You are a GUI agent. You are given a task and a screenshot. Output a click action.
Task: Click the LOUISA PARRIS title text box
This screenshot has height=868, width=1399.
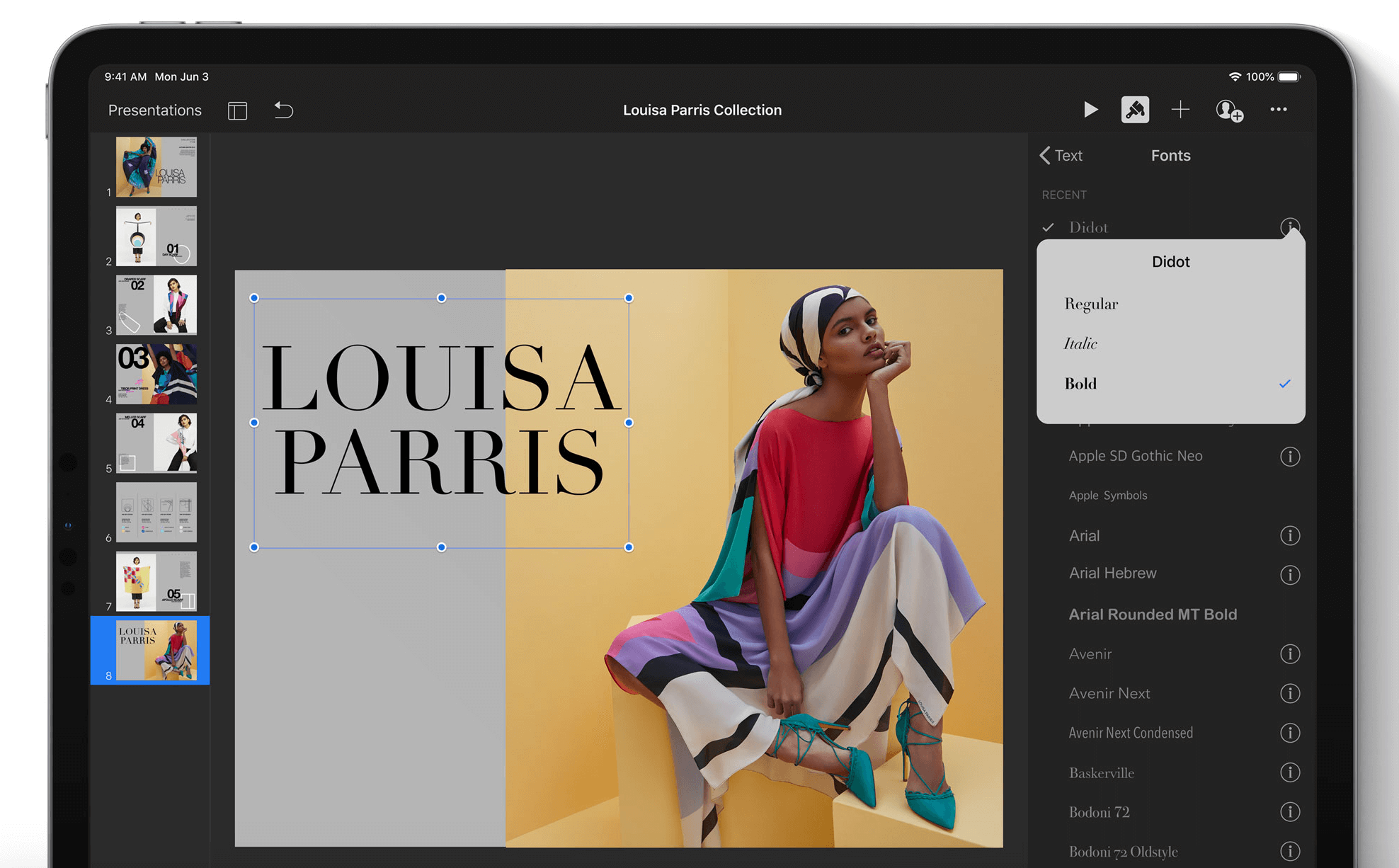click(x=441, y=422)
